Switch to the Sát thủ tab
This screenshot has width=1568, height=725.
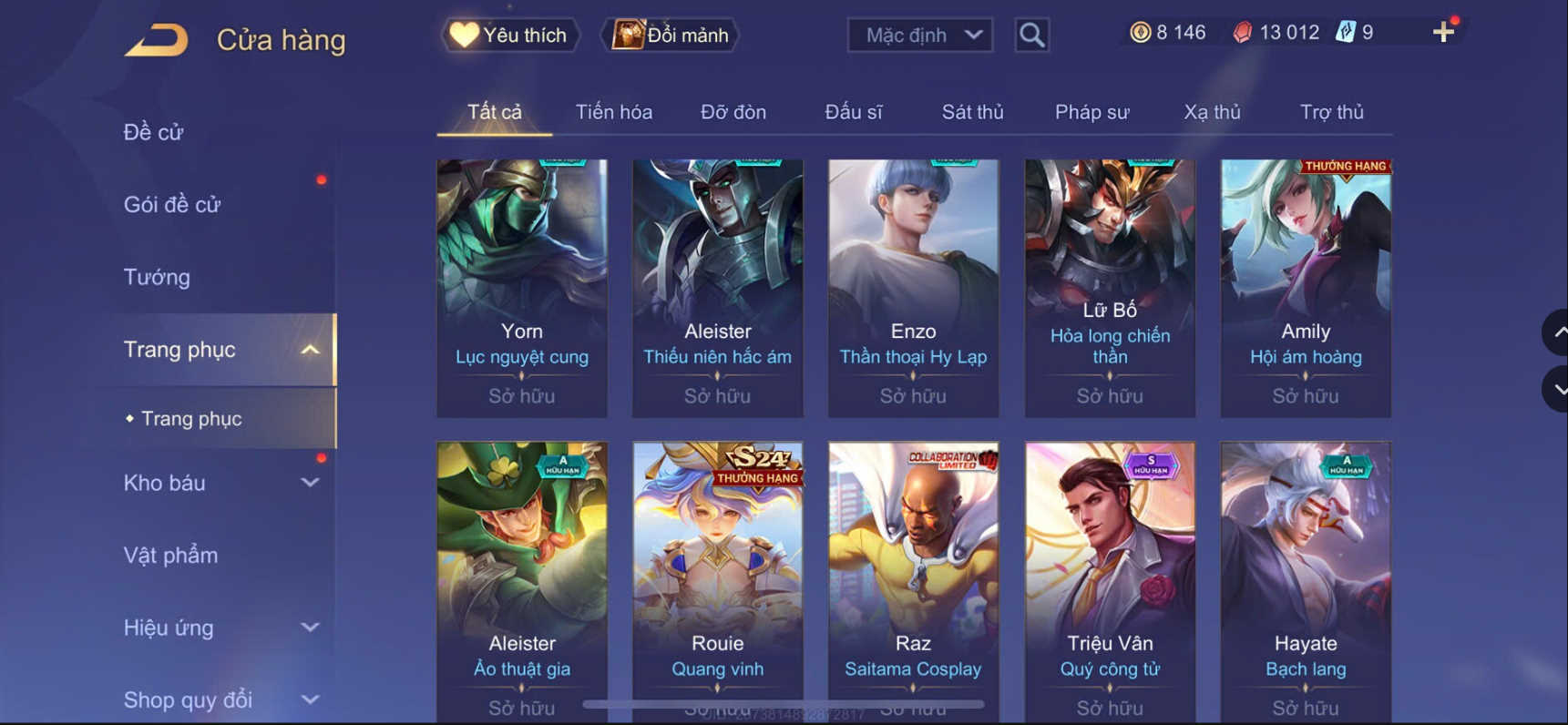(x=972, y=112)
